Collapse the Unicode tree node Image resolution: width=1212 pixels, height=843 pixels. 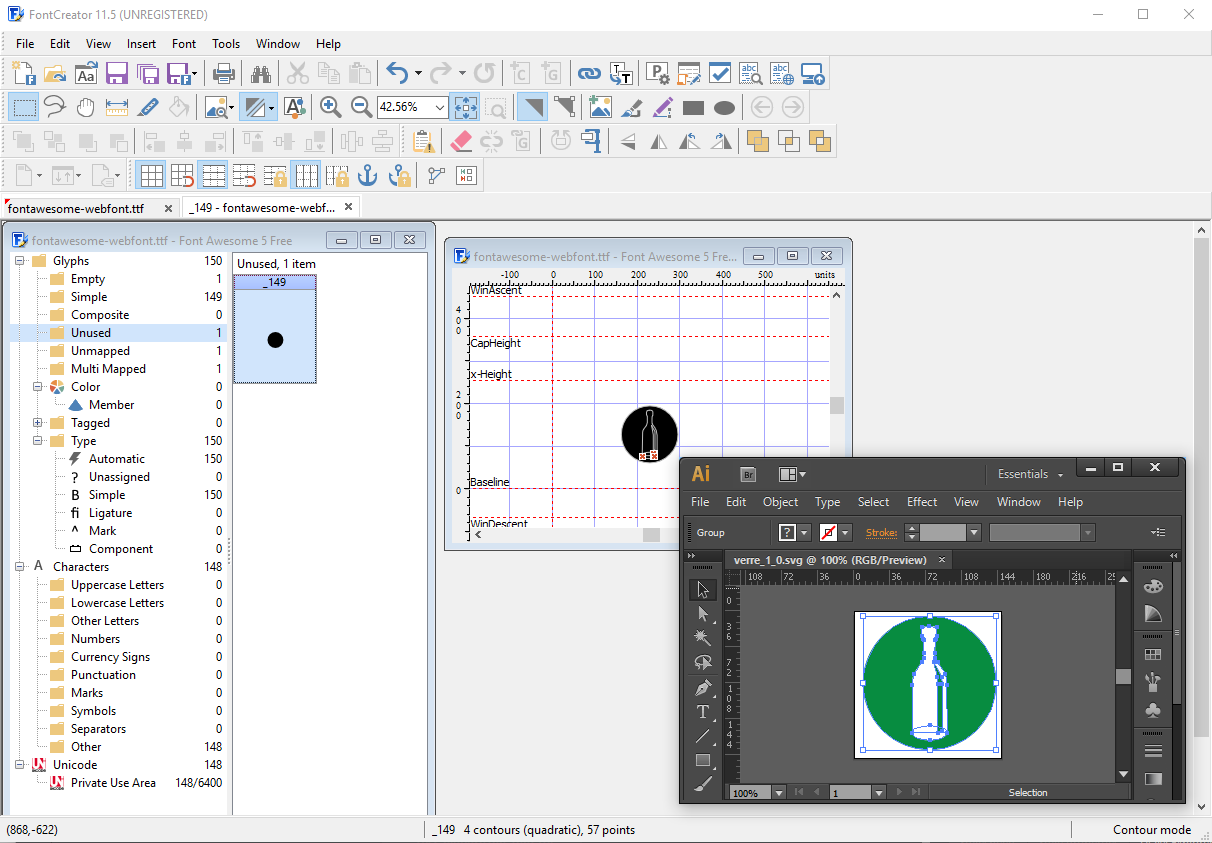point(20,765)
